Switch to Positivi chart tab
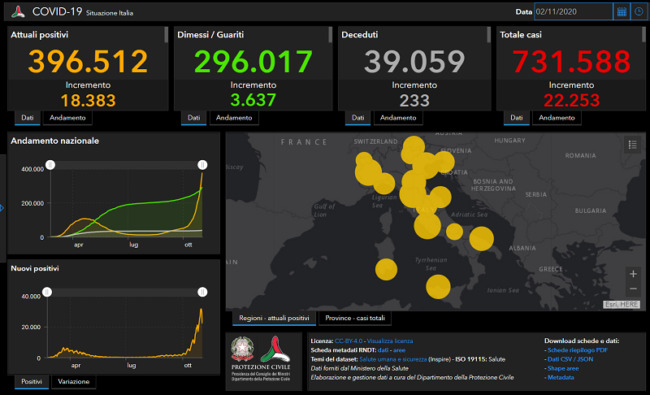Screen dimensions: 650x395 coord(32,382)
